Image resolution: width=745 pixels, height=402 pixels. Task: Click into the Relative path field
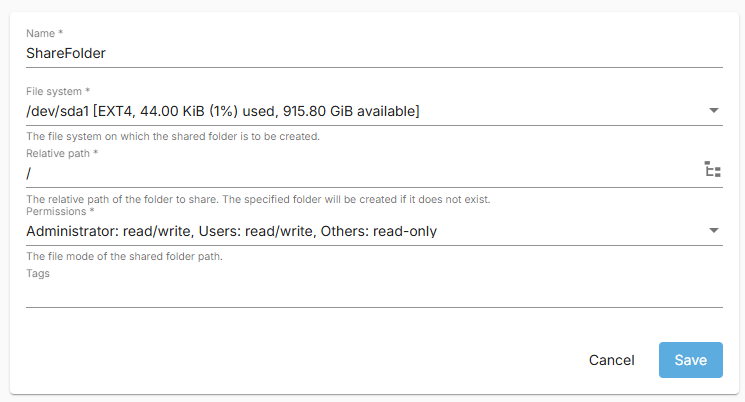point(363,173)
